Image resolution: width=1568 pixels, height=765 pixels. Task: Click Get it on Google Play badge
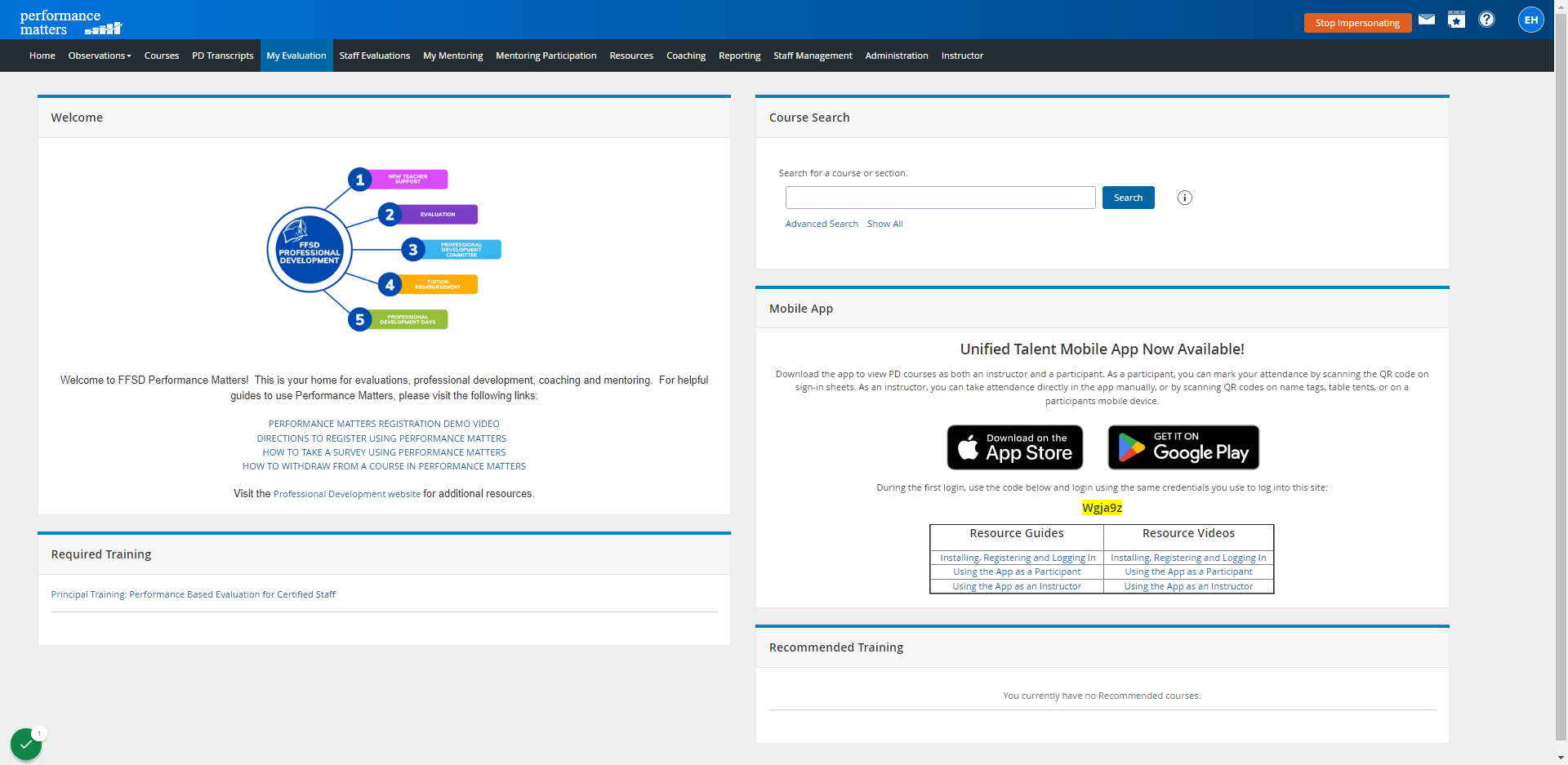[x=1183, y=447]
